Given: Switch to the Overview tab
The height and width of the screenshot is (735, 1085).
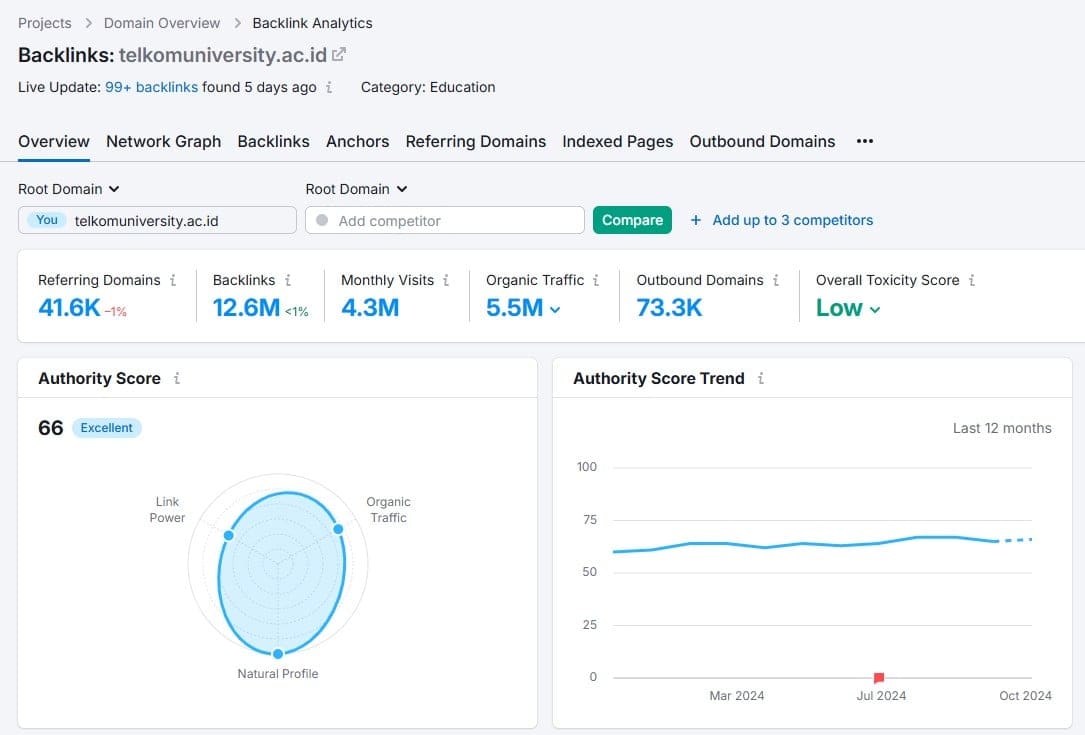Looking at the screenshot, I should [54, 141].
